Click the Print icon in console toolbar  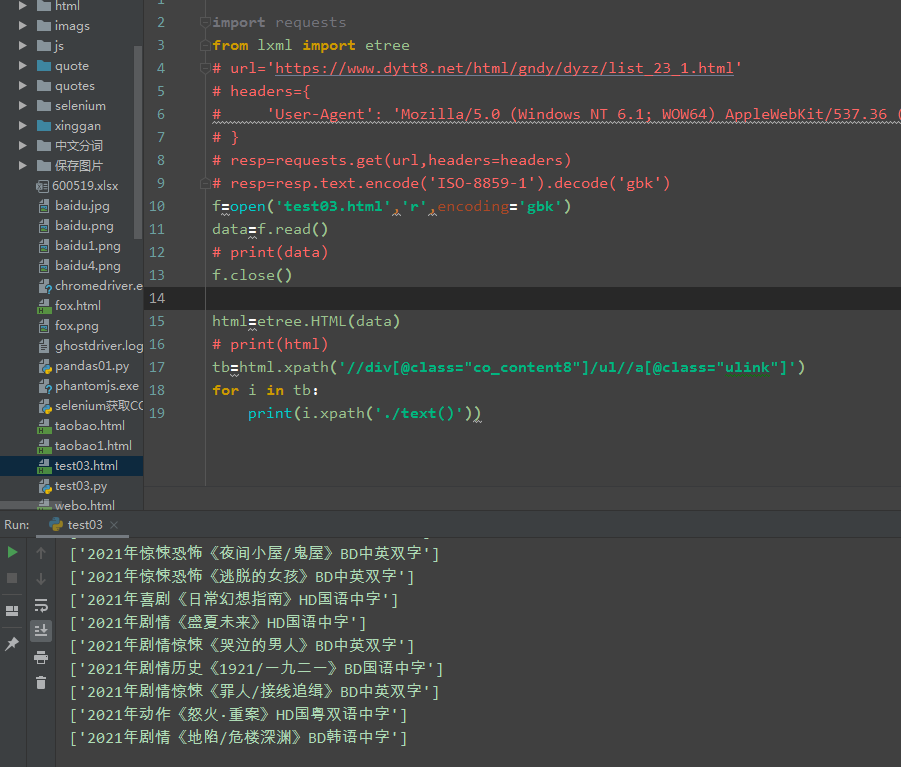(41, 657)
